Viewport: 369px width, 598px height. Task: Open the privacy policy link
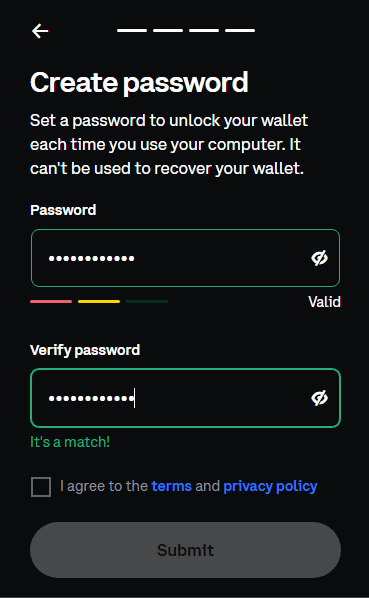click(x=270, y=486)
